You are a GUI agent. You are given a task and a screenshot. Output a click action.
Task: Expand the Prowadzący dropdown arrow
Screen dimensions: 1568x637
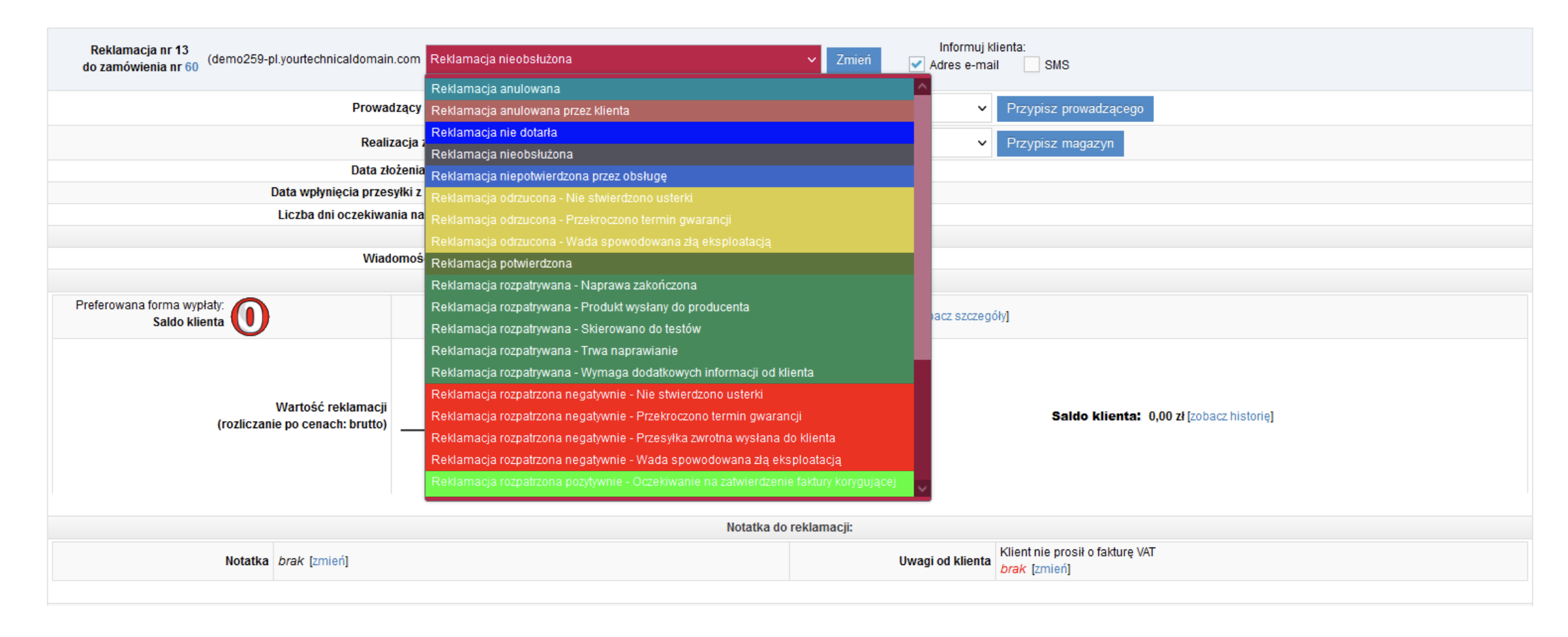click(981, 109)
